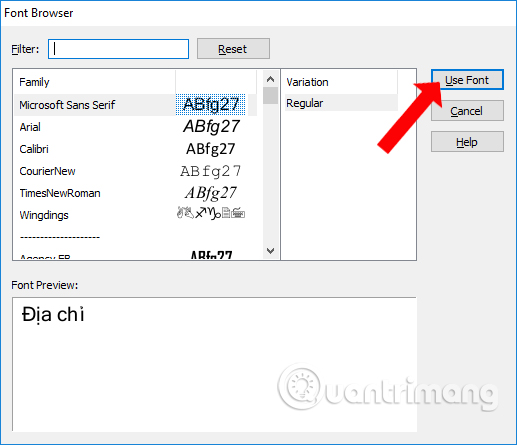The height and width of the screenshot is (445, 517).
Task: Open Help for Font Browser
Action: pos(467,142)
